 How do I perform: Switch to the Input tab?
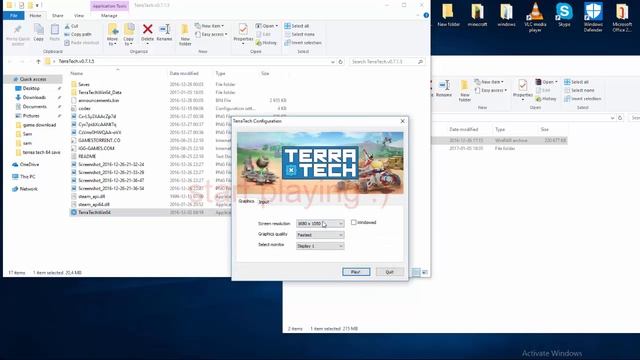[x=264, y=202]
